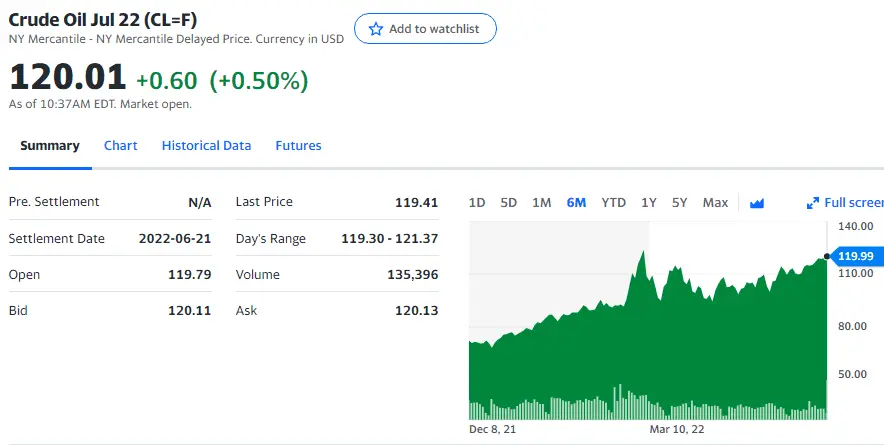The image size is (884, 445).
Task: Open the Summary tab
Action: [50, 146]
